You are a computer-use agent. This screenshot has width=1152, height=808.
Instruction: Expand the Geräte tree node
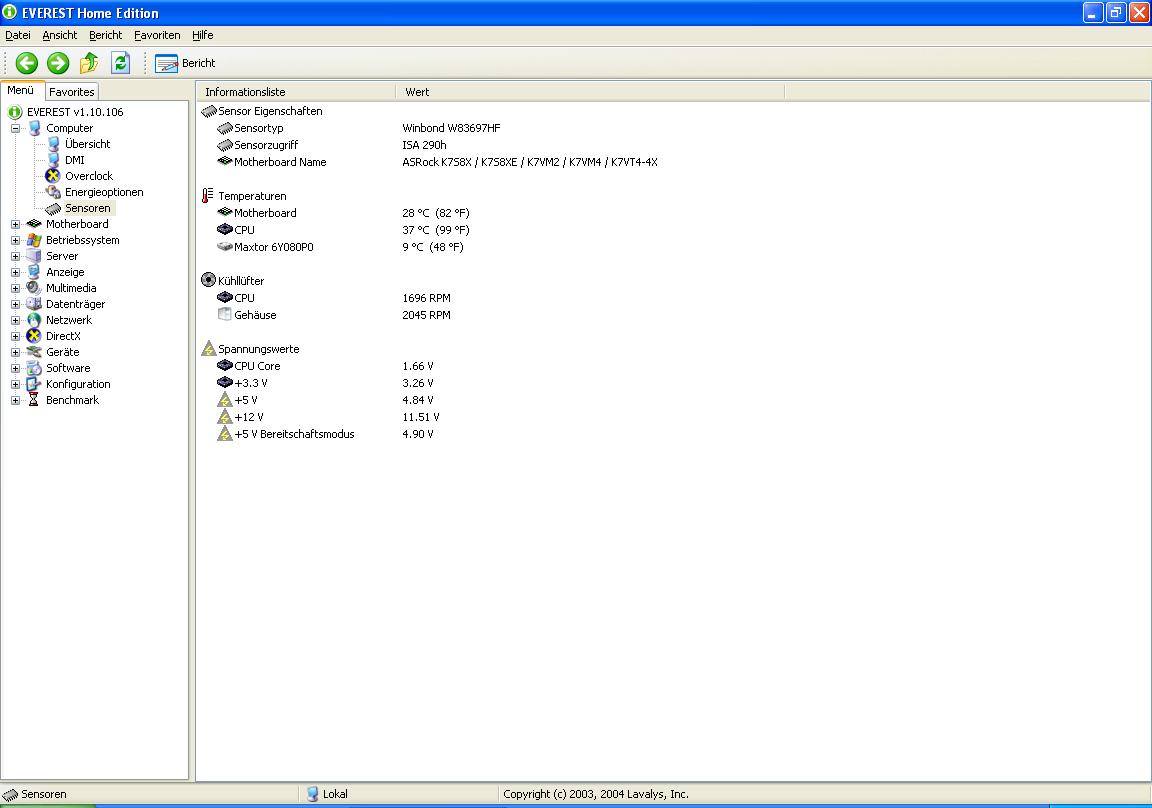click(x=15, y=353)
